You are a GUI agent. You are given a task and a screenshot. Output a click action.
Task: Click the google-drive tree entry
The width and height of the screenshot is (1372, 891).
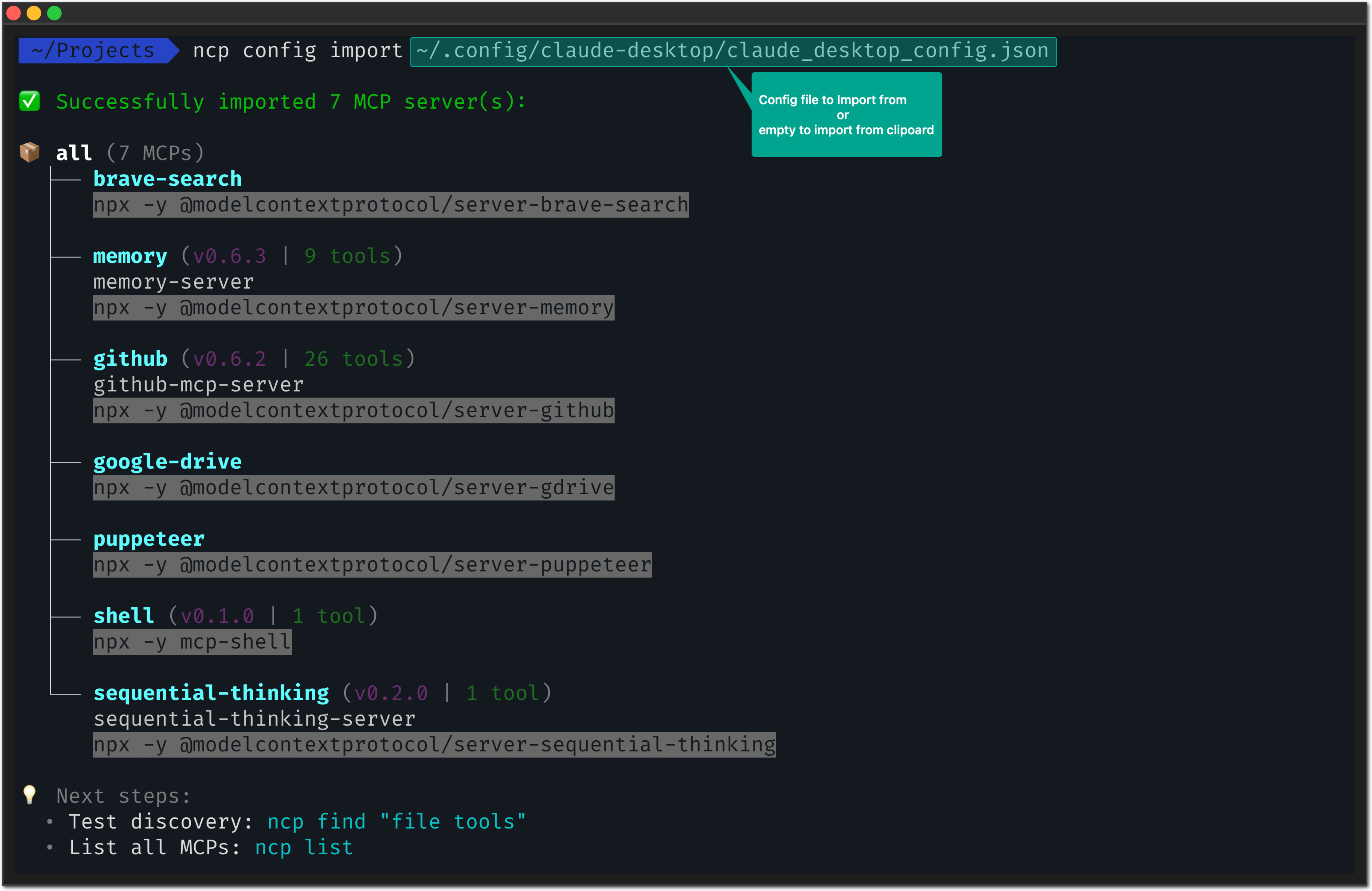[167, 461]
